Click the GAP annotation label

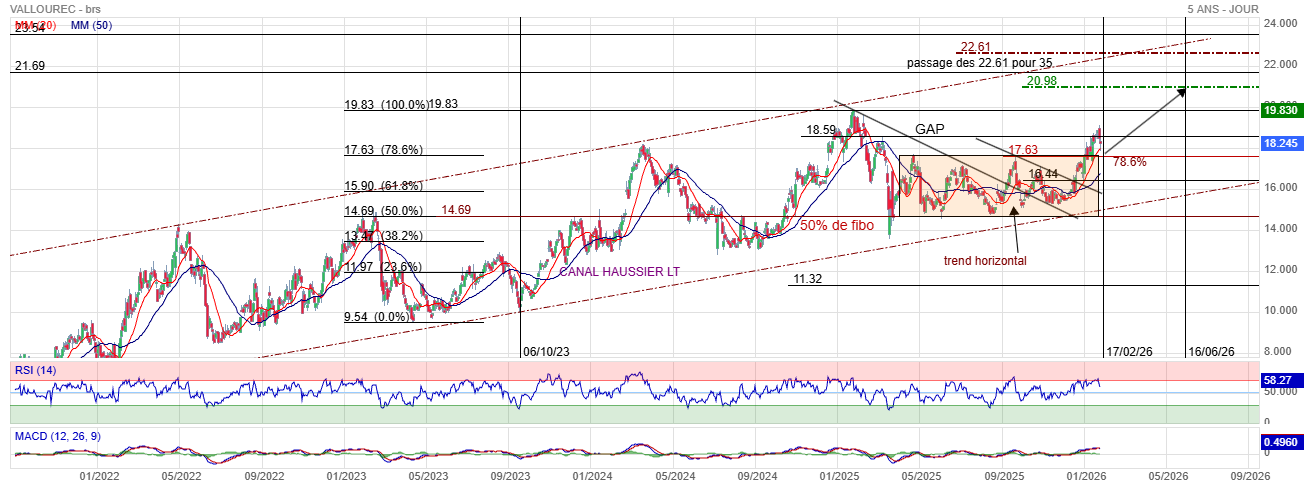(930, 129)
